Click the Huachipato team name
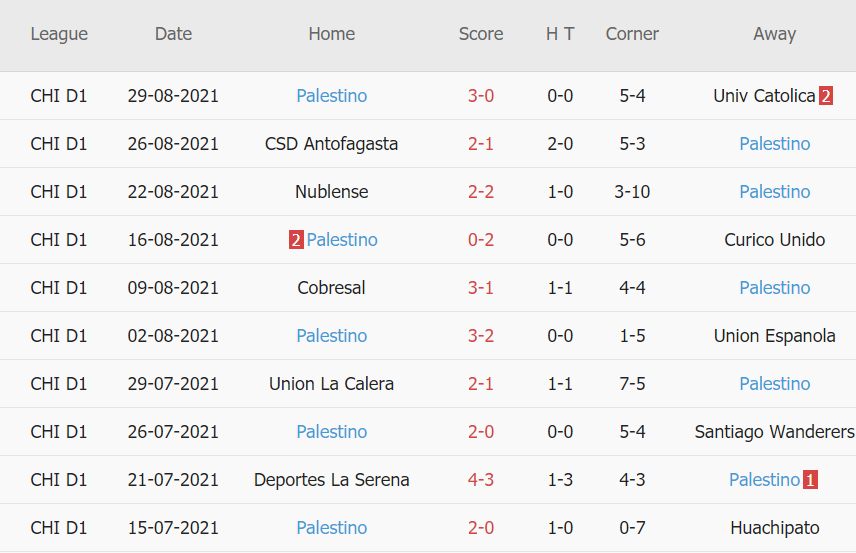Screen dimensions: 856x553 click(x=774, y=528)
